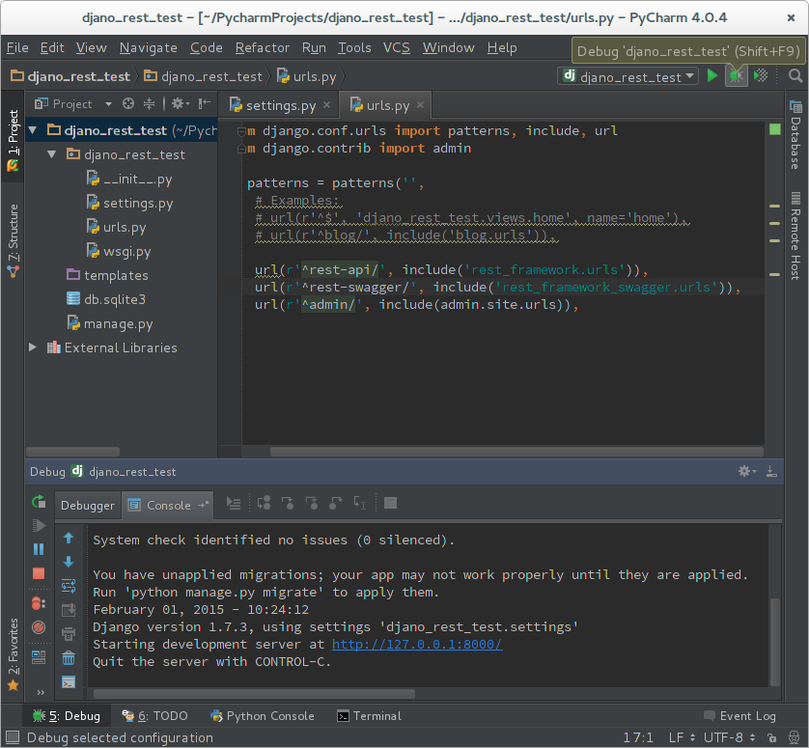Viewport: 809px width, 748px height.
Task: Open link http://127.0.0.1:8000/
Action: pyautogui.click(x=417, y=644)
